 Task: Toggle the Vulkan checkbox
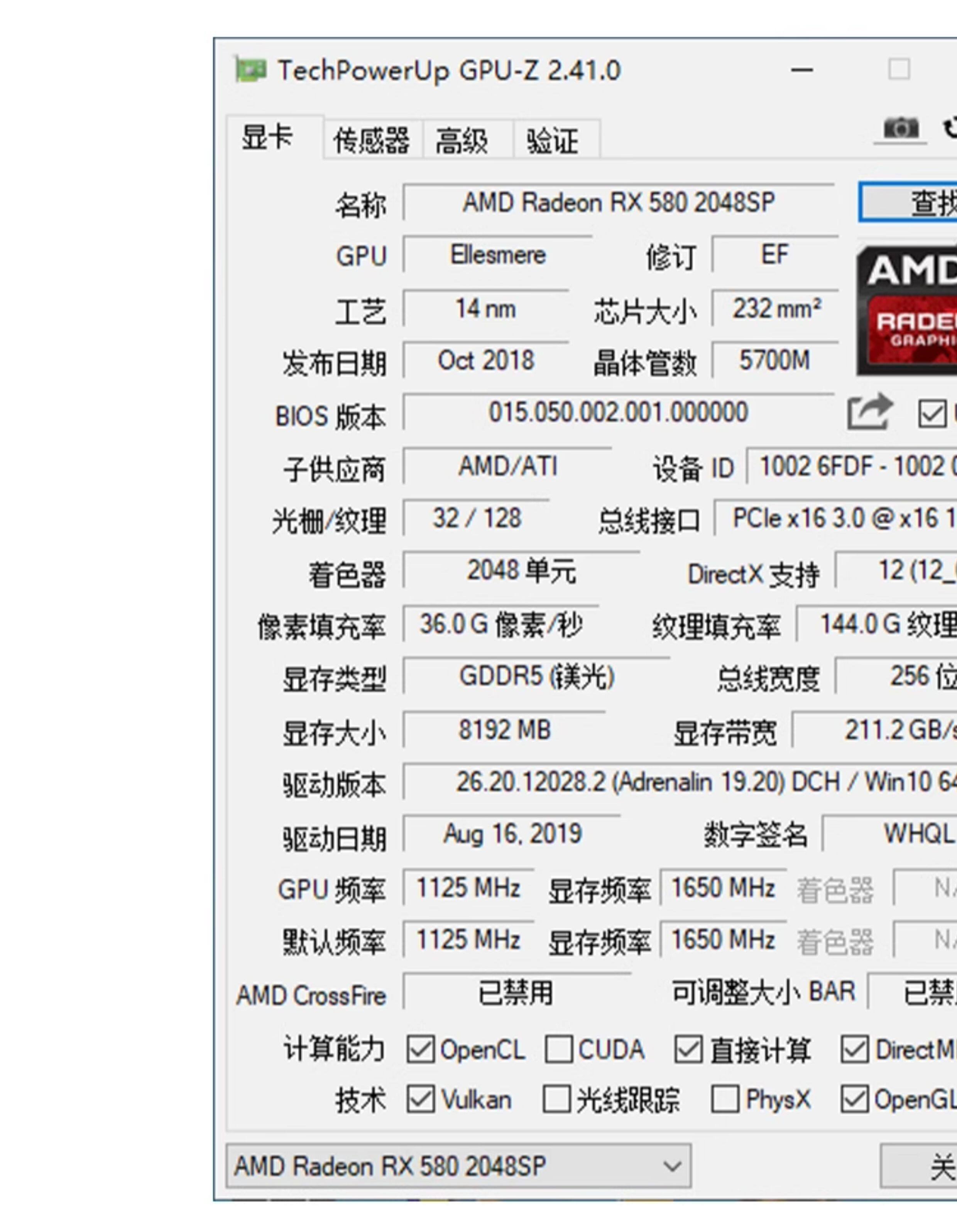[x=420, y=1100]
